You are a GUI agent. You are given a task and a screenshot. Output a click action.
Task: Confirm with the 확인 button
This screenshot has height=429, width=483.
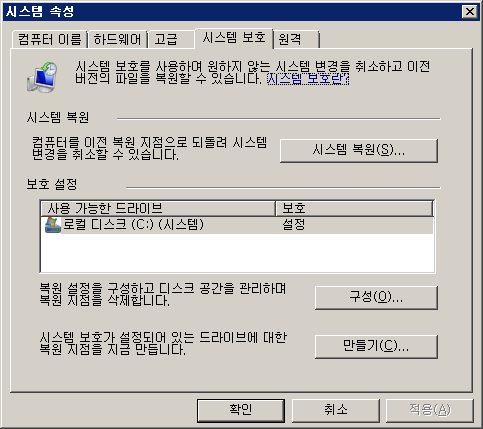(241, 410)
